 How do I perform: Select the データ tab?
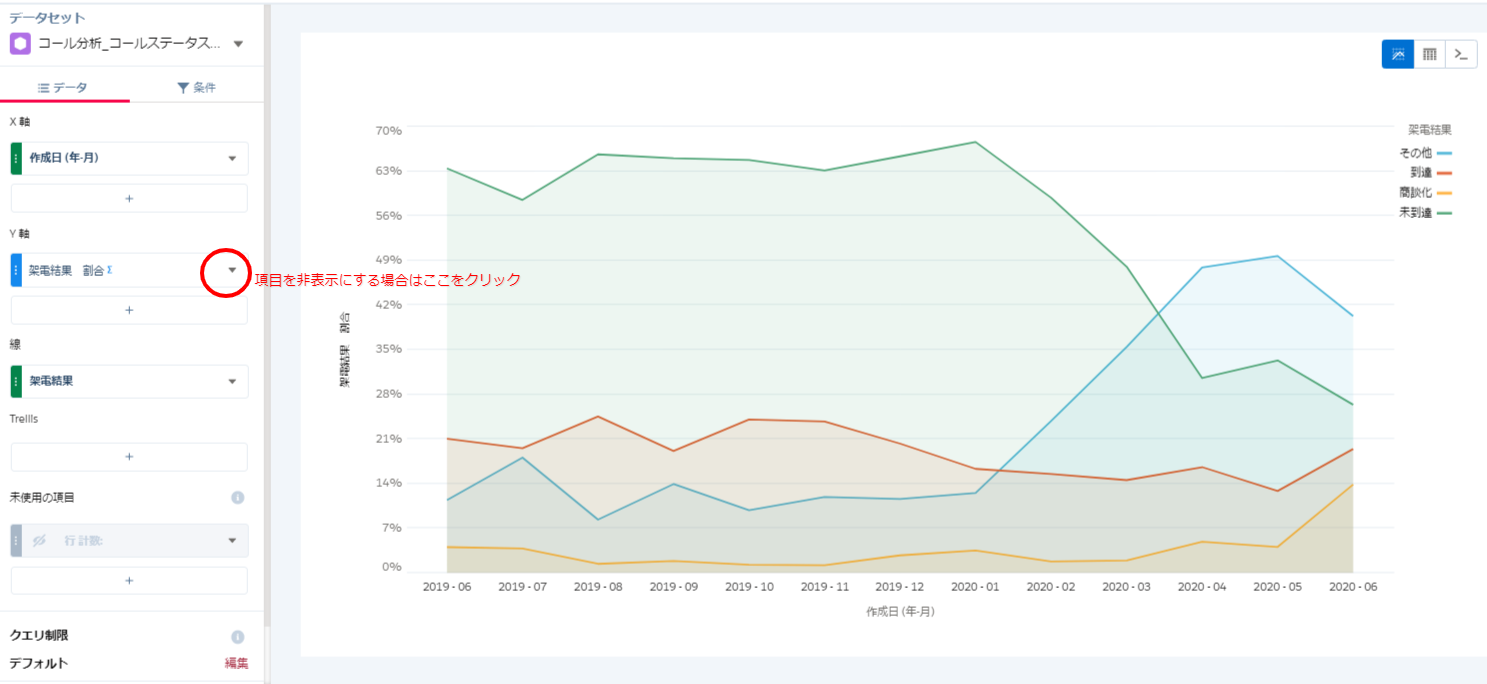coord(63,88)
